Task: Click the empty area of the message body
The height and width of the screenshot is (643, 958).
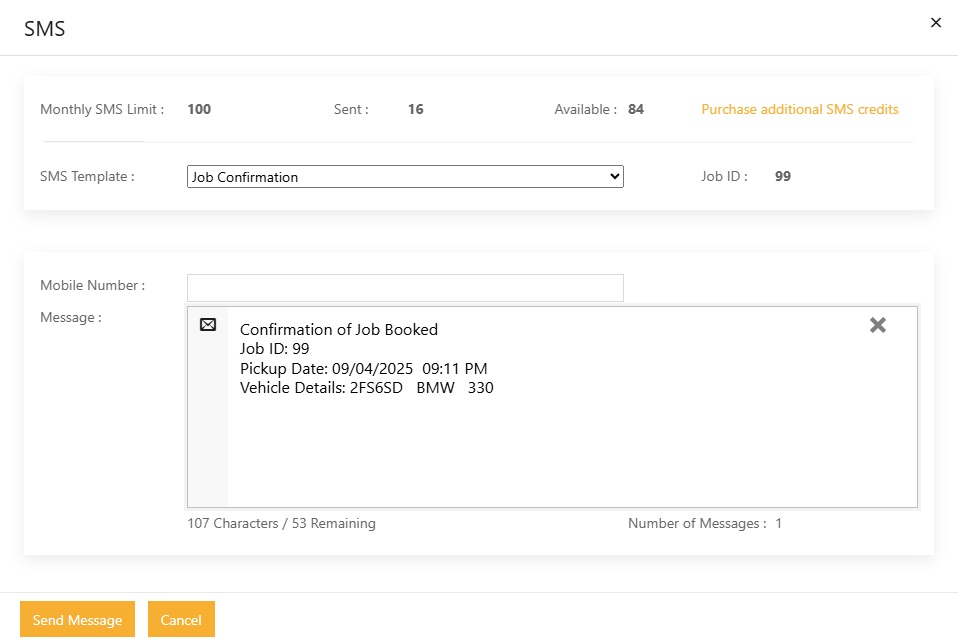Action: (570, 450)
